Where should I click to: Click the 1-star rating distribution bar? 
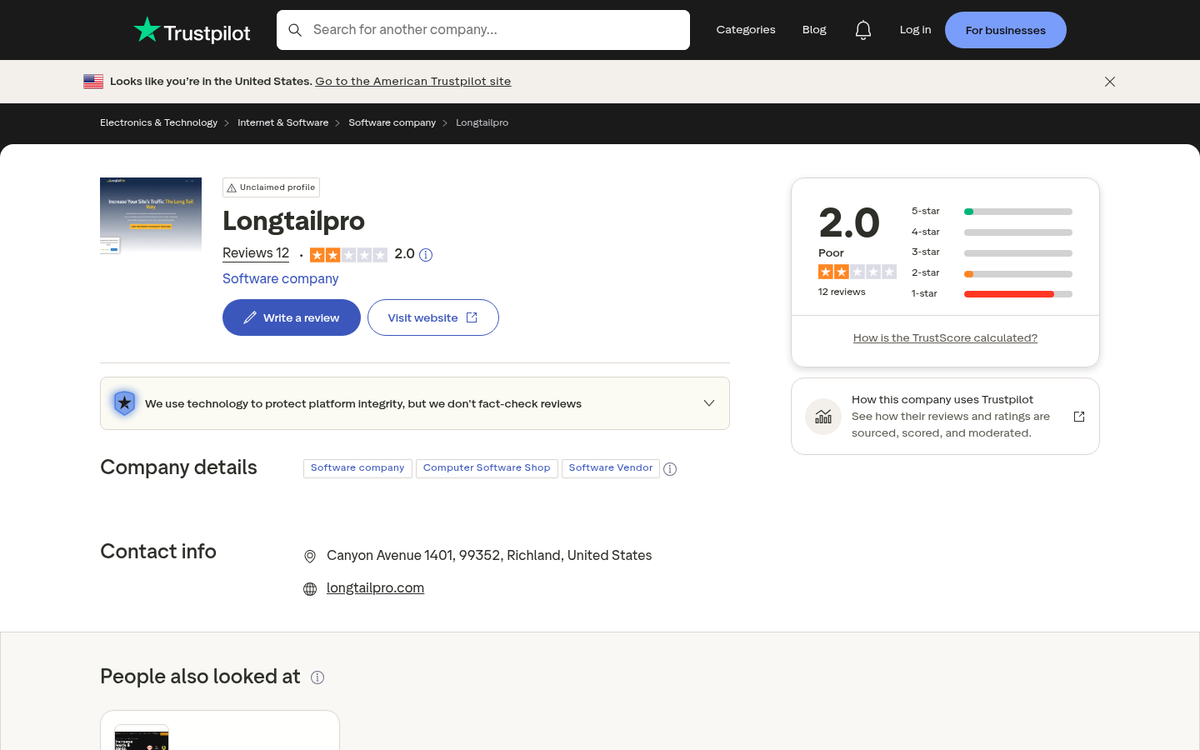point(1017,294)
